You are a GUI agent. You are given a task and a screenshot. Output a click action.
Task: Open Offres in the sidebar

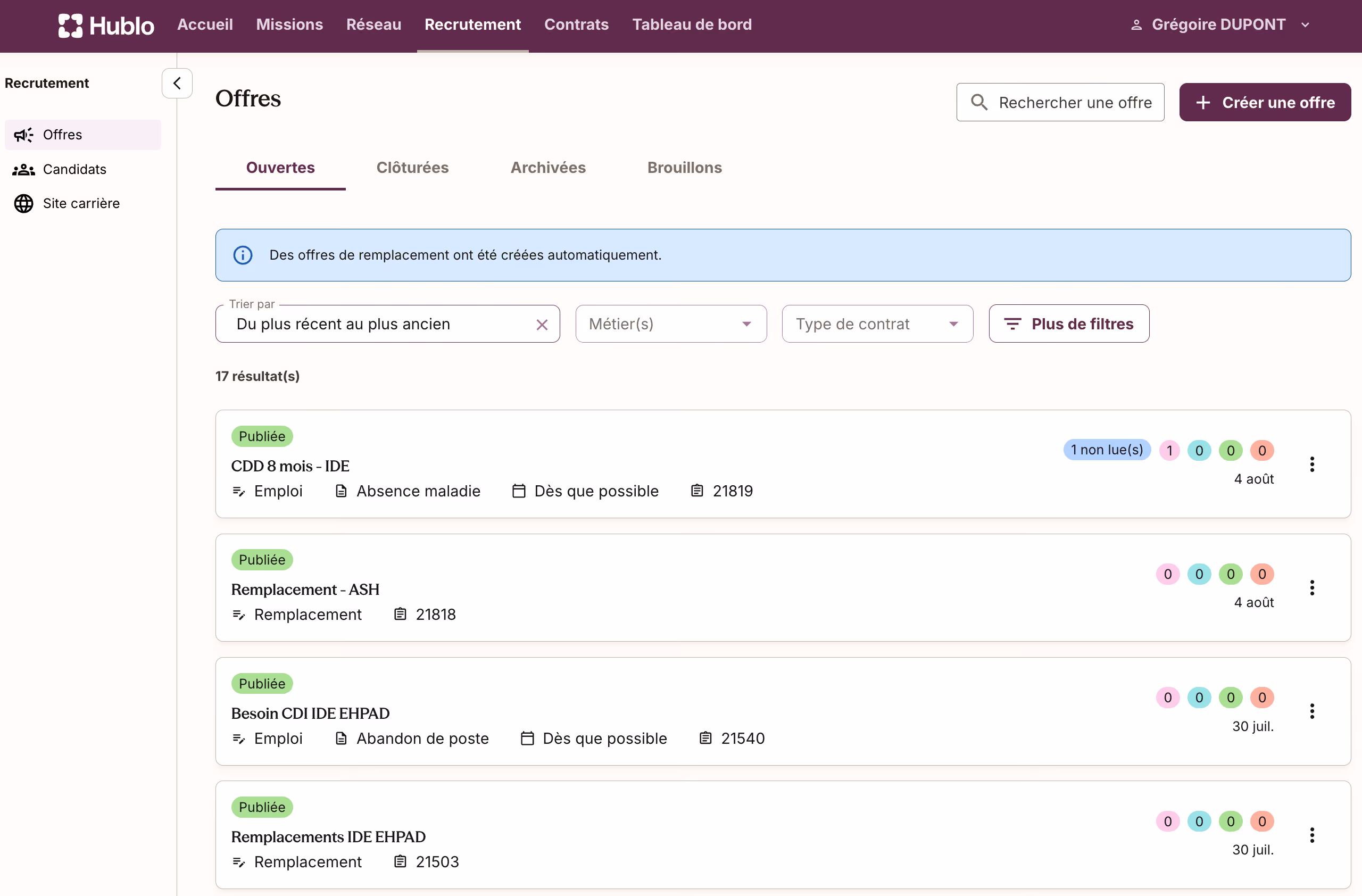pyautogui.click(x=83, y=135)
